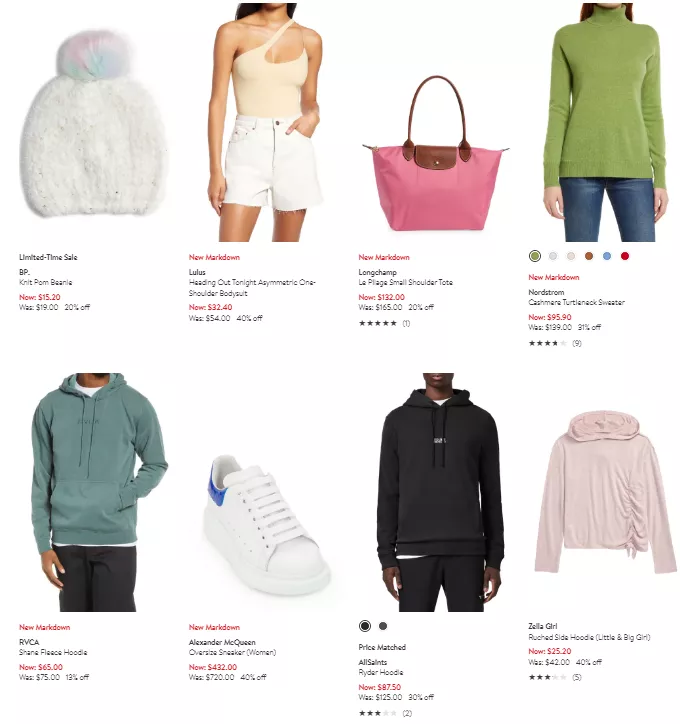Select the green sweater color swatch
The height and width of the screenshot is (724, 680).
tap(535, 256)
